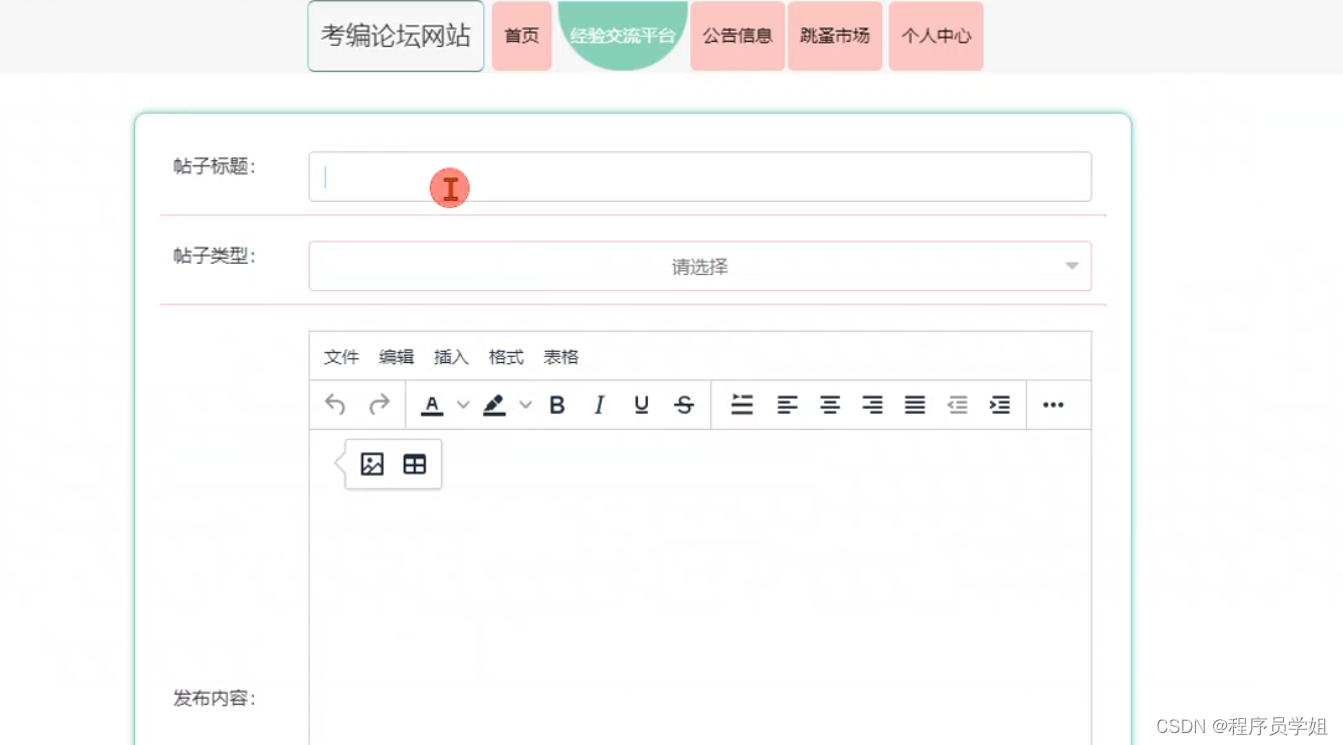This screenshot has height=745, width=1343.
Task: Open the 公告信息 navigation tab
Action: 738,36
